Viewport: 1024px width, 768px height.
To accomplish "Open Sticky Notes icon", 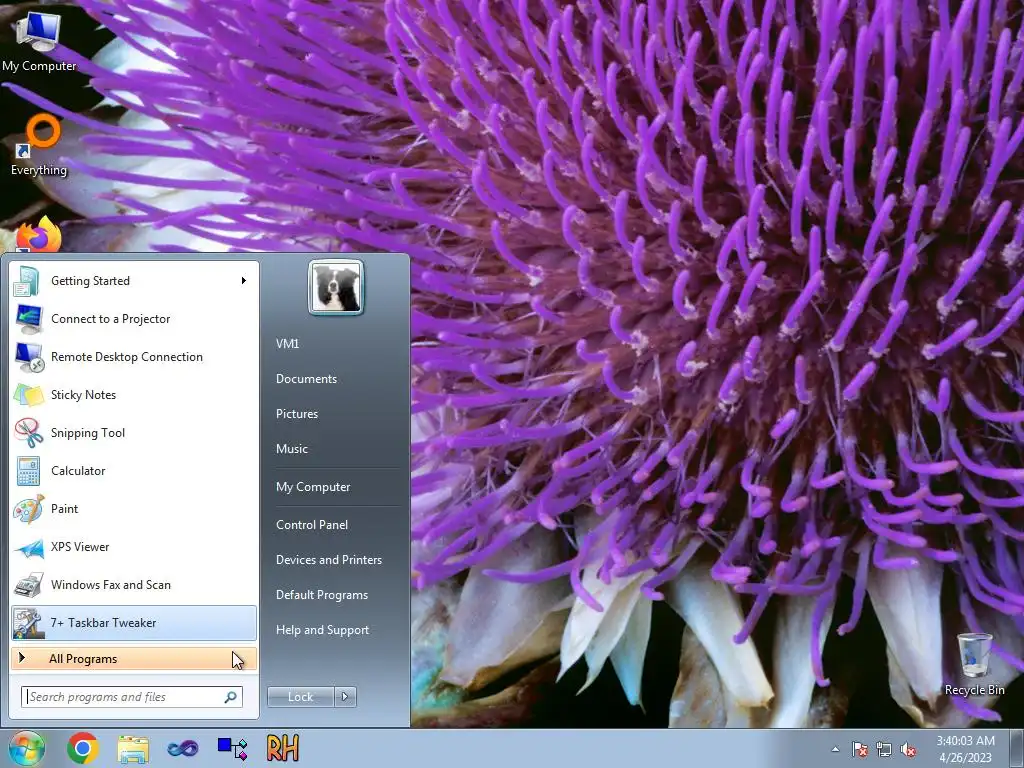I will coord(28,394).
